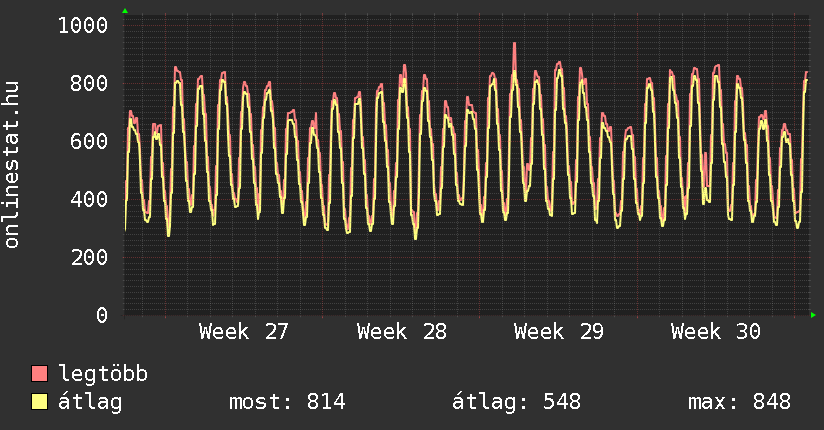
Task: Click the green arrow atop the y-axis
Action: pos(125,11)
